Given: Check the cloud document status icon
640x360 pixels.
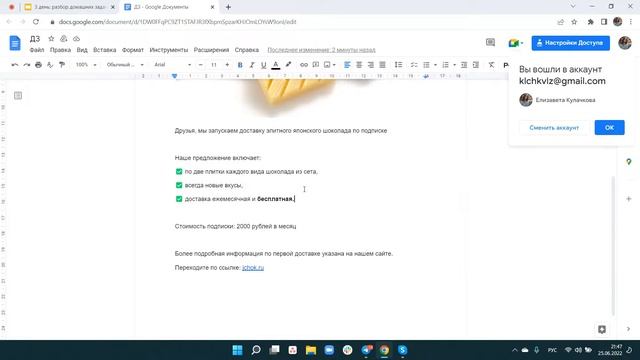Looking at the screenshot, I should point(76,39).
